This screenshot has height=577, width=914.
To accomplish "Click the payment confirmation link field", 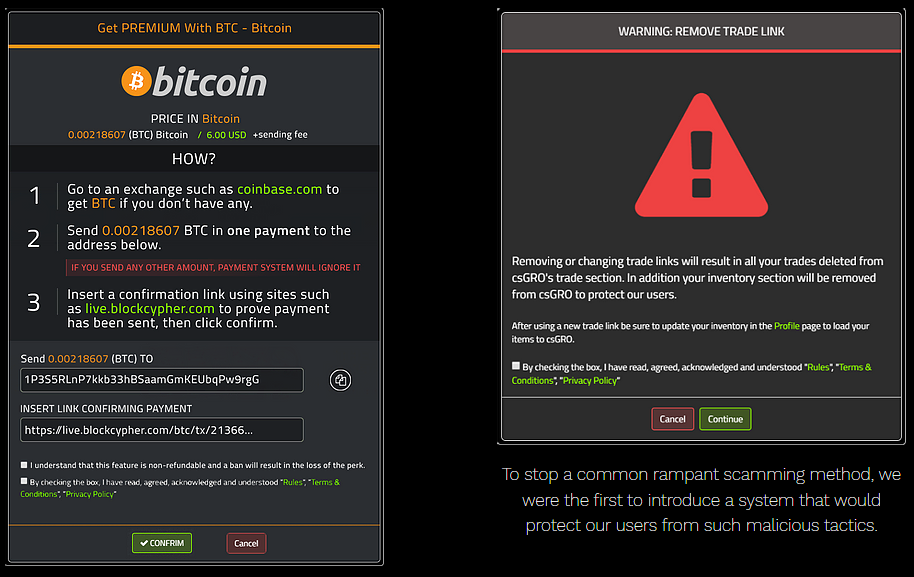I will click(161, 430).
